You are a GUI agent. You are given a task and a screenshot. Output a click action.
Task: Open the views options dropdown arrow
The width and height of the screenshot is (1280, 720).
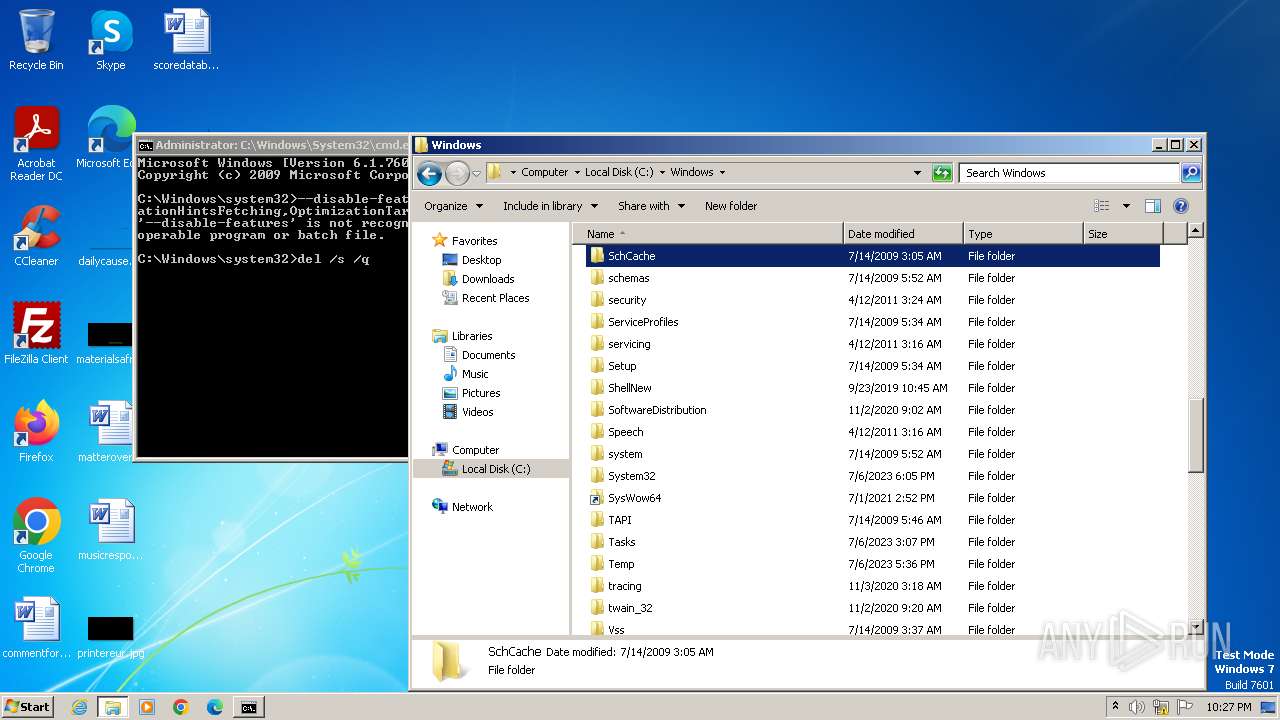tap(1126, 206)
